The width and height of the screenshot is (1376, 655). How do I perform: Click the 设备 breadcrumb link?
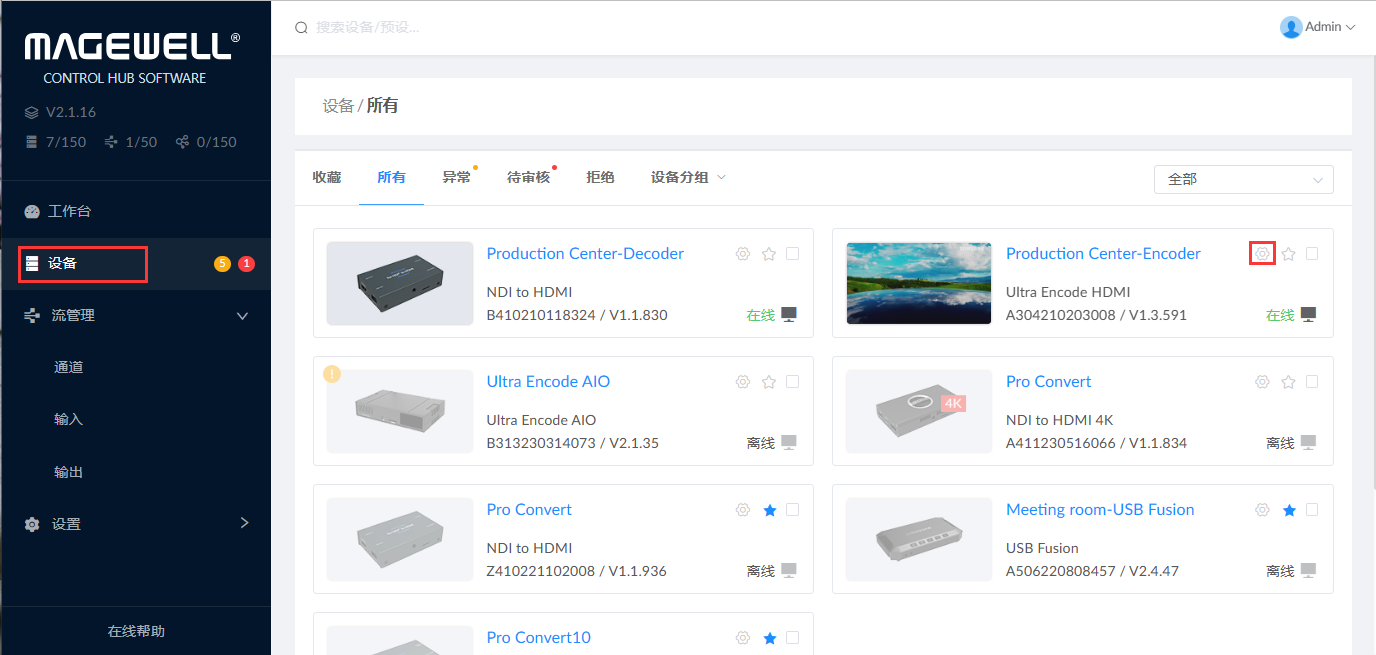point(338,106)
